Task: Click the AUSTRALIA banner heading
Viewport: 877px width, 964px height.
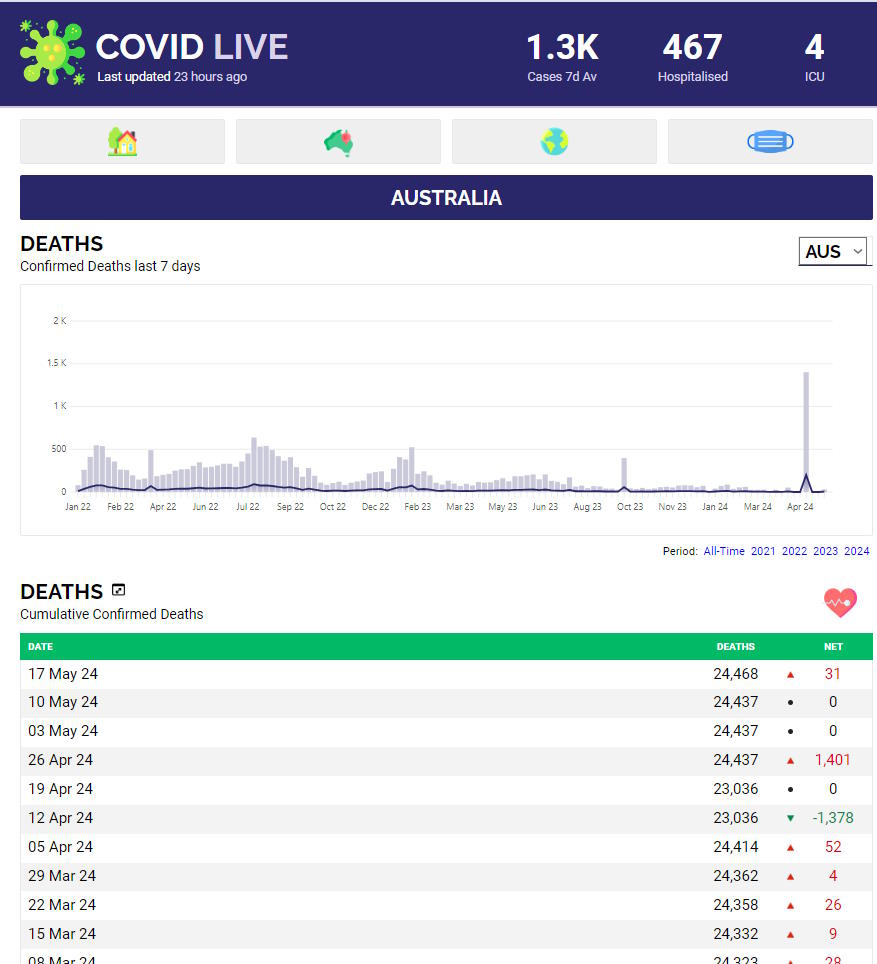Action: point(446,198)
